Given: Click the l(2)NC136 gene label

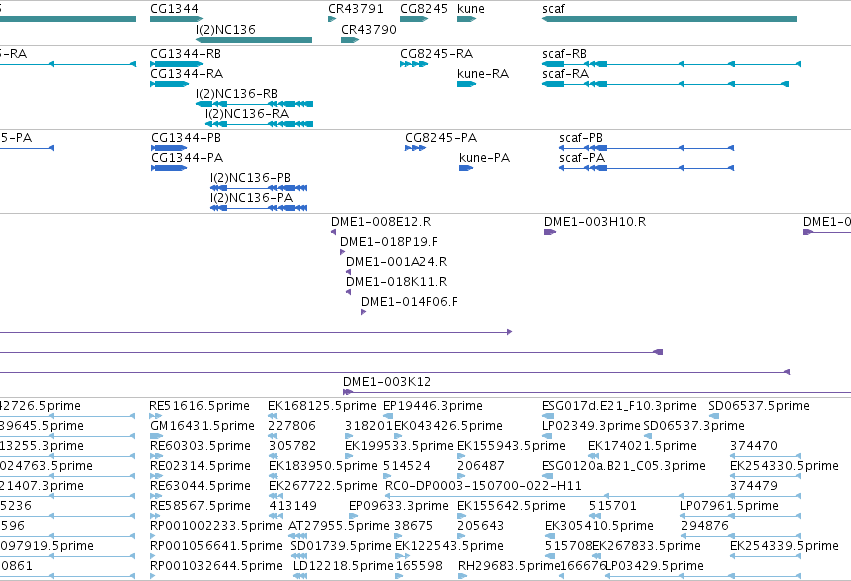Looking at the screenshot, I should tap(226, 29).
